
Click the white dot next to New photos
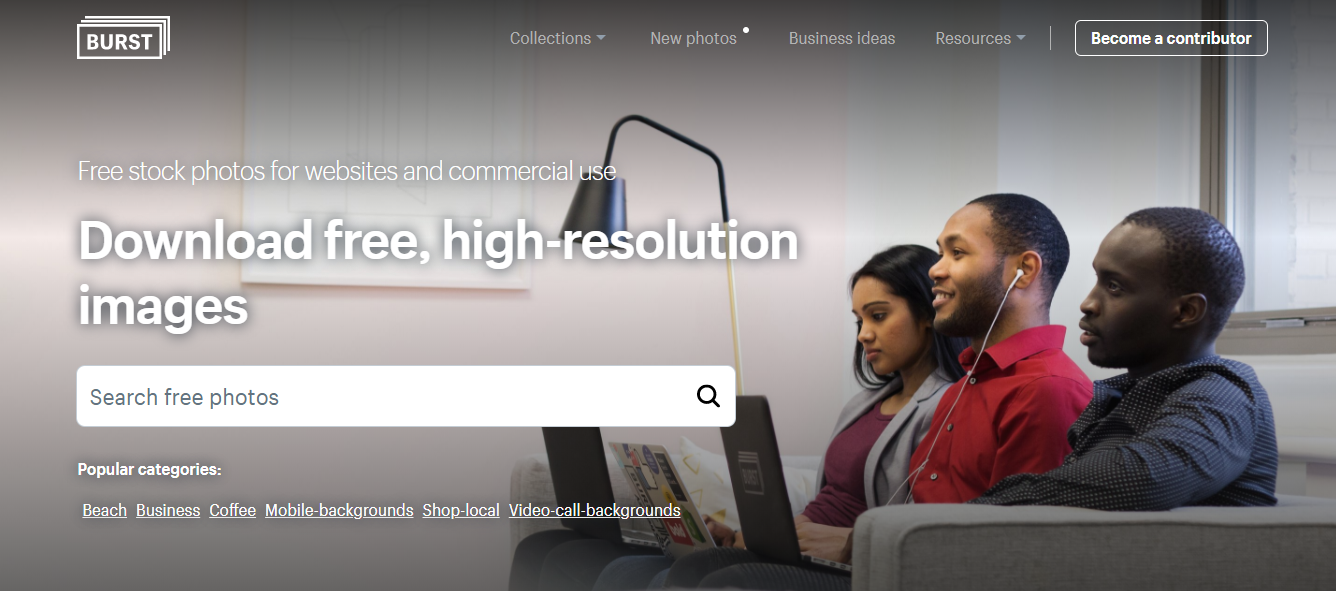pyautogui.click(x=746, y=30)
